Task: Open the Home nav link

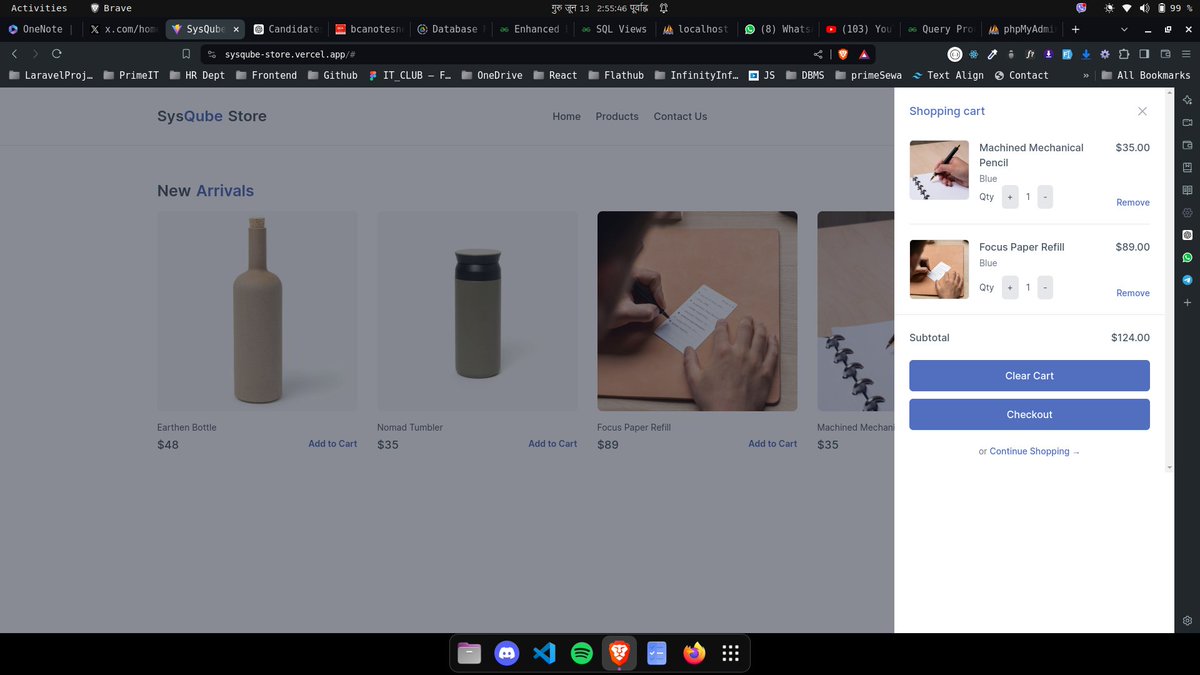Action: (566, 116)
